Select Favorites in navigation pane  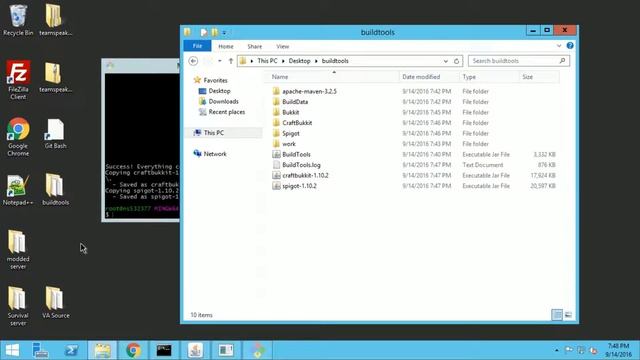[x=215, y=80]
